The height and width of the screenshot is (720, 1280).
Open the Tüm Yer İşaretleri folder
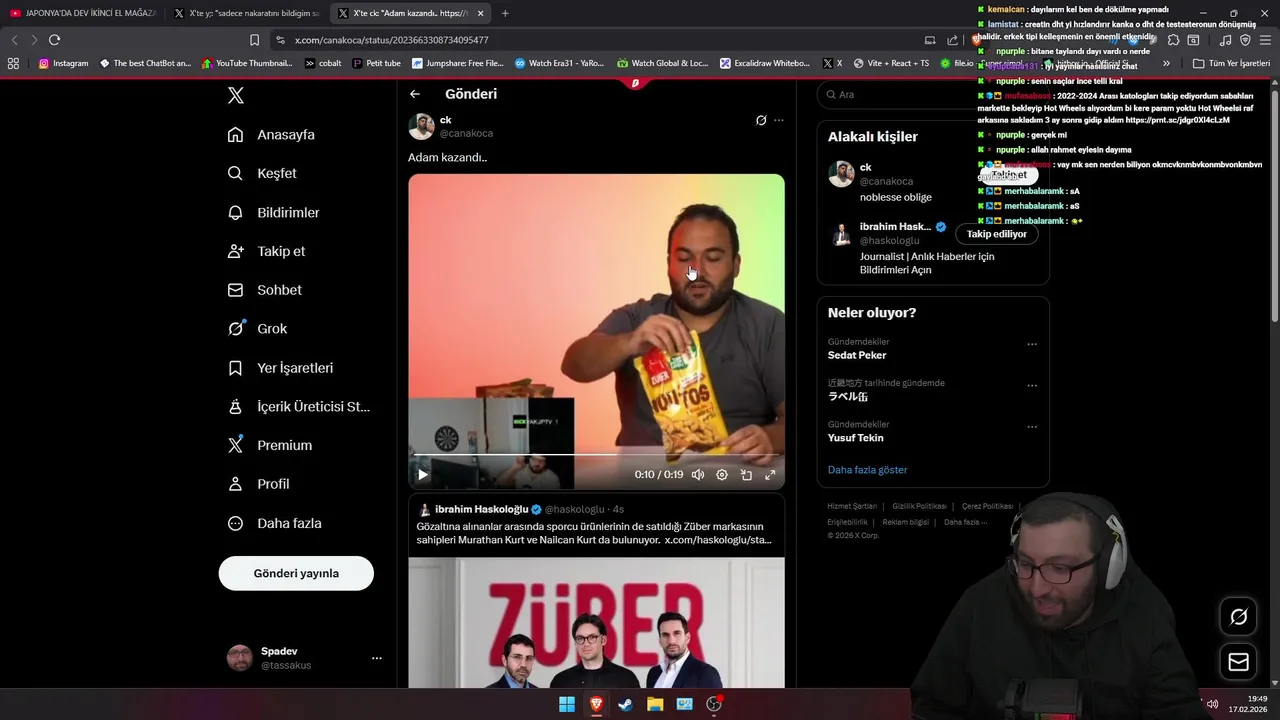click(1231, 63)
